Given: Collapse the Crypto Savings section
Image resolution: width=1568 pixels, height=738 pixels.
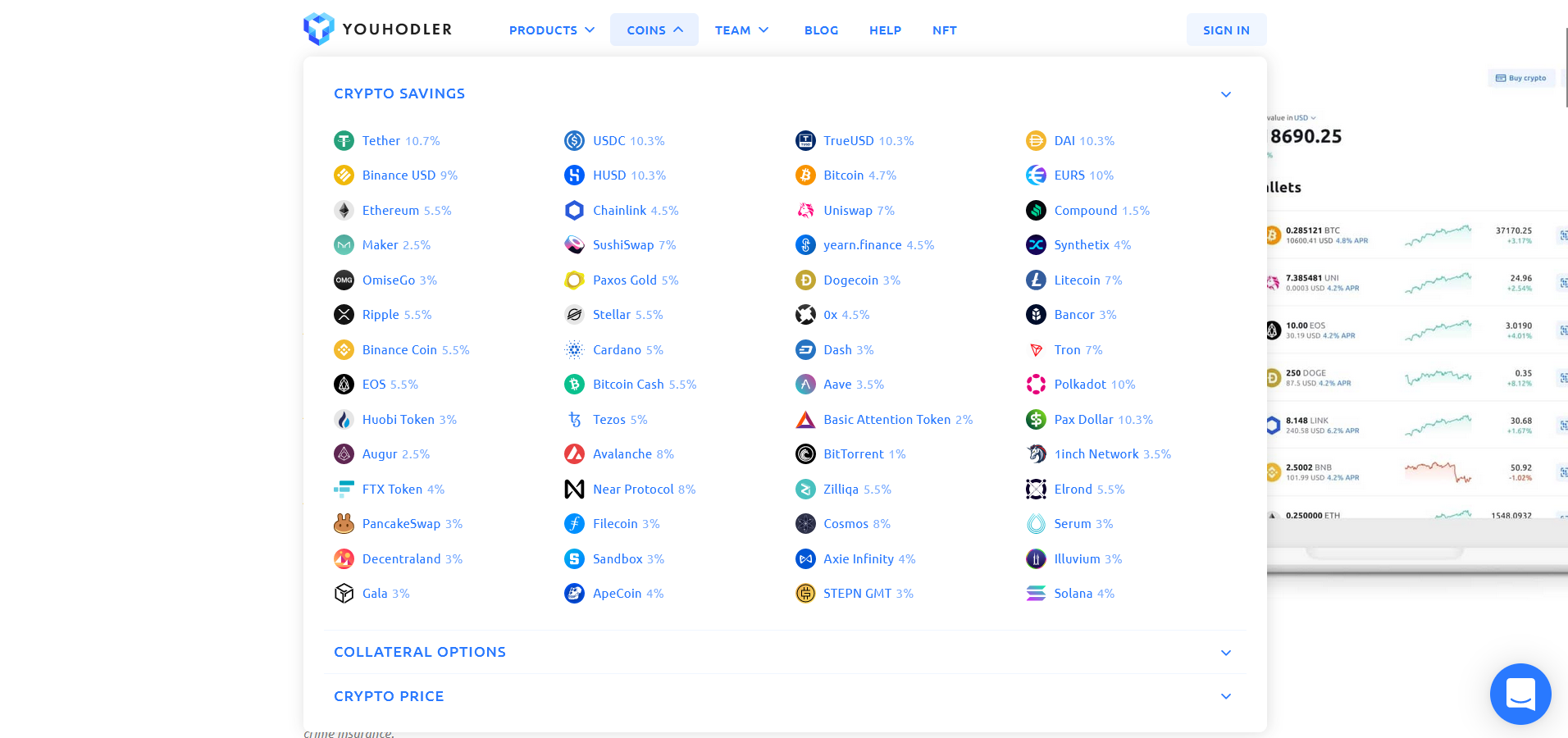Looking at the screenshot, I should pos(1225,93).
